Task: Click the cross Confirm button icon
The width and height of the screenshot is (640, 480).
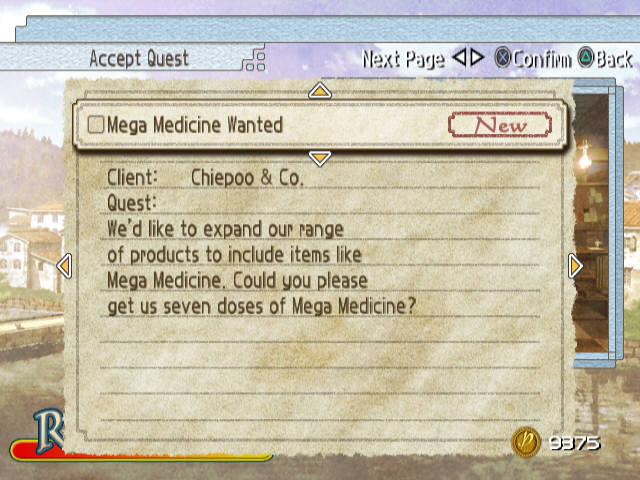Action: click(502, 58)
